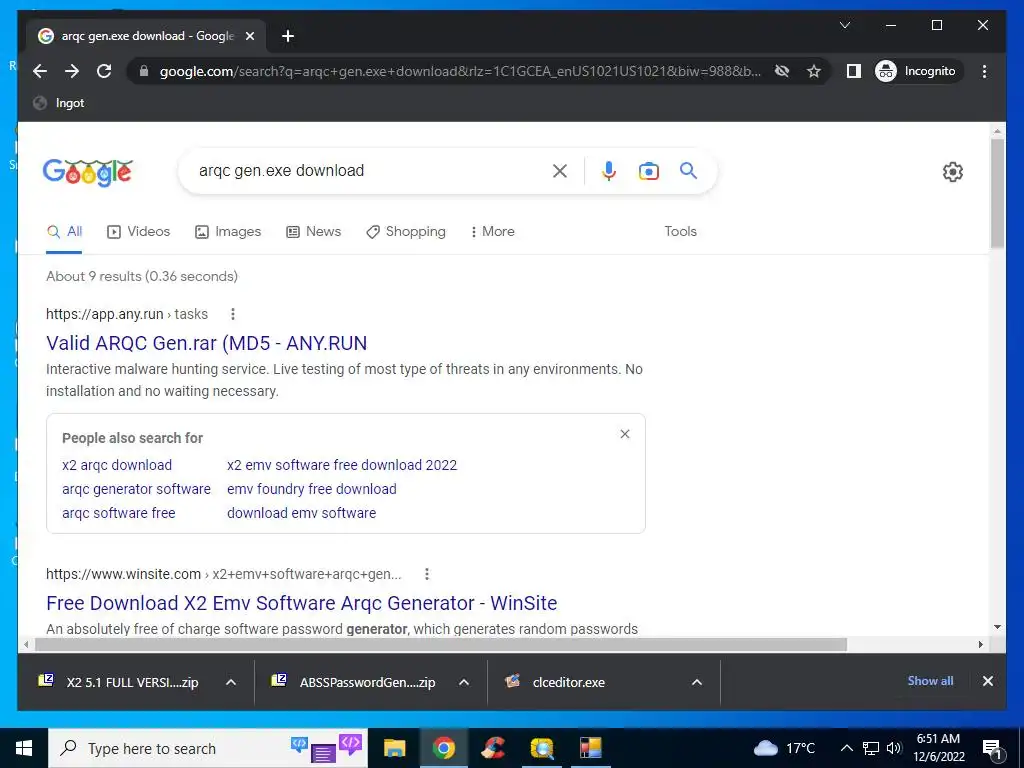This screenshot has width=1024, height=768.
Task: Open the search Tools options
Action: pos(680,232)
